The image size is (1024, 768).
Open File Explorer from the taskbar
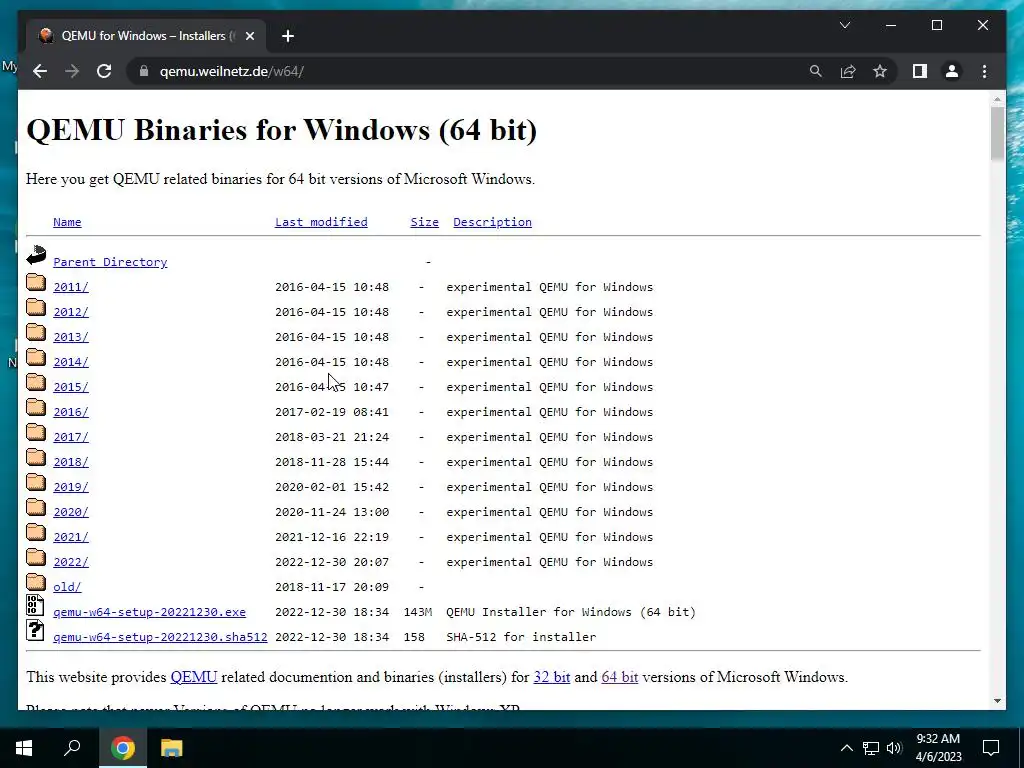(172, 748)
